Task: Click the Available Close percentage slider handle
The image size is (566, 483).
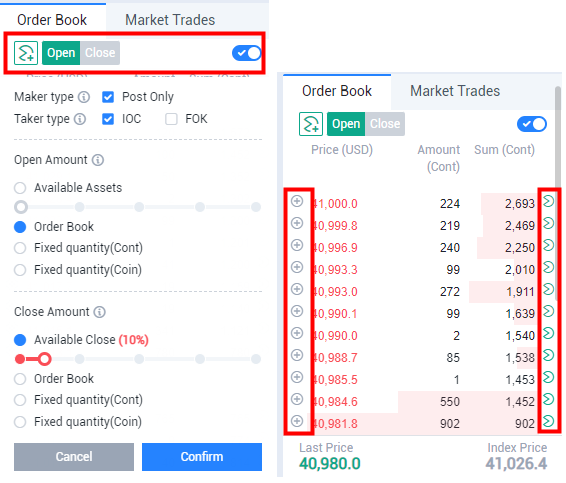Action: click(x=44, y=359)
